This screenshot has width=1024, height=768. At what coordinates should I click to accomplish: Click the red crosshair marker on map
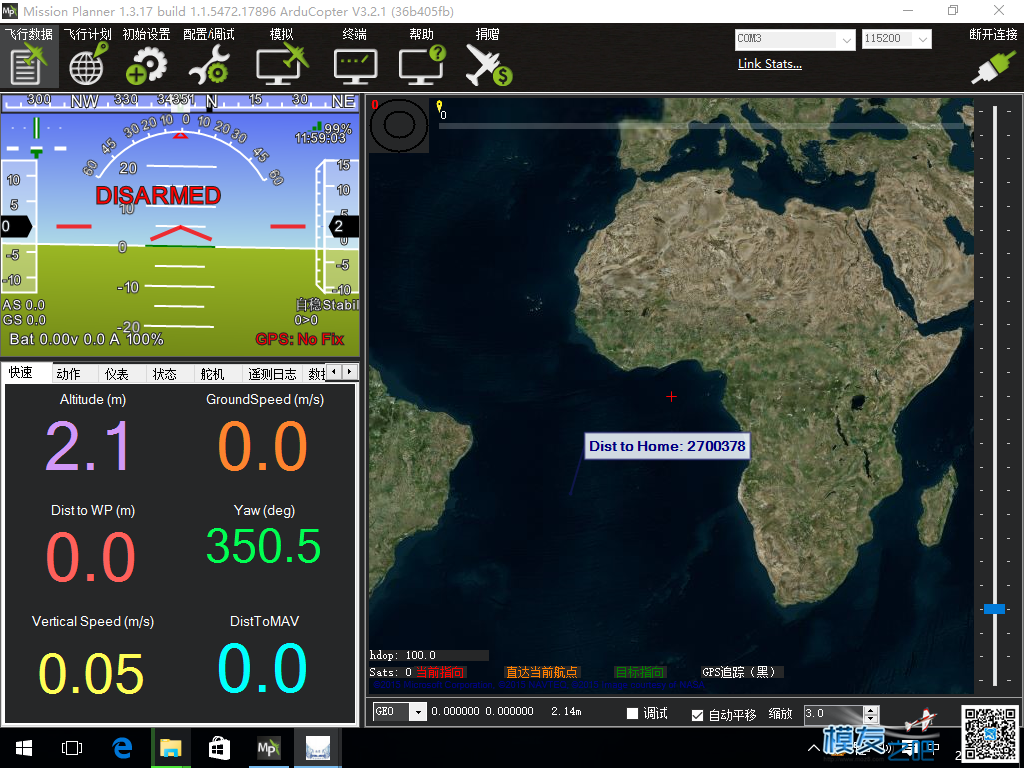click(x=671, y=396)
